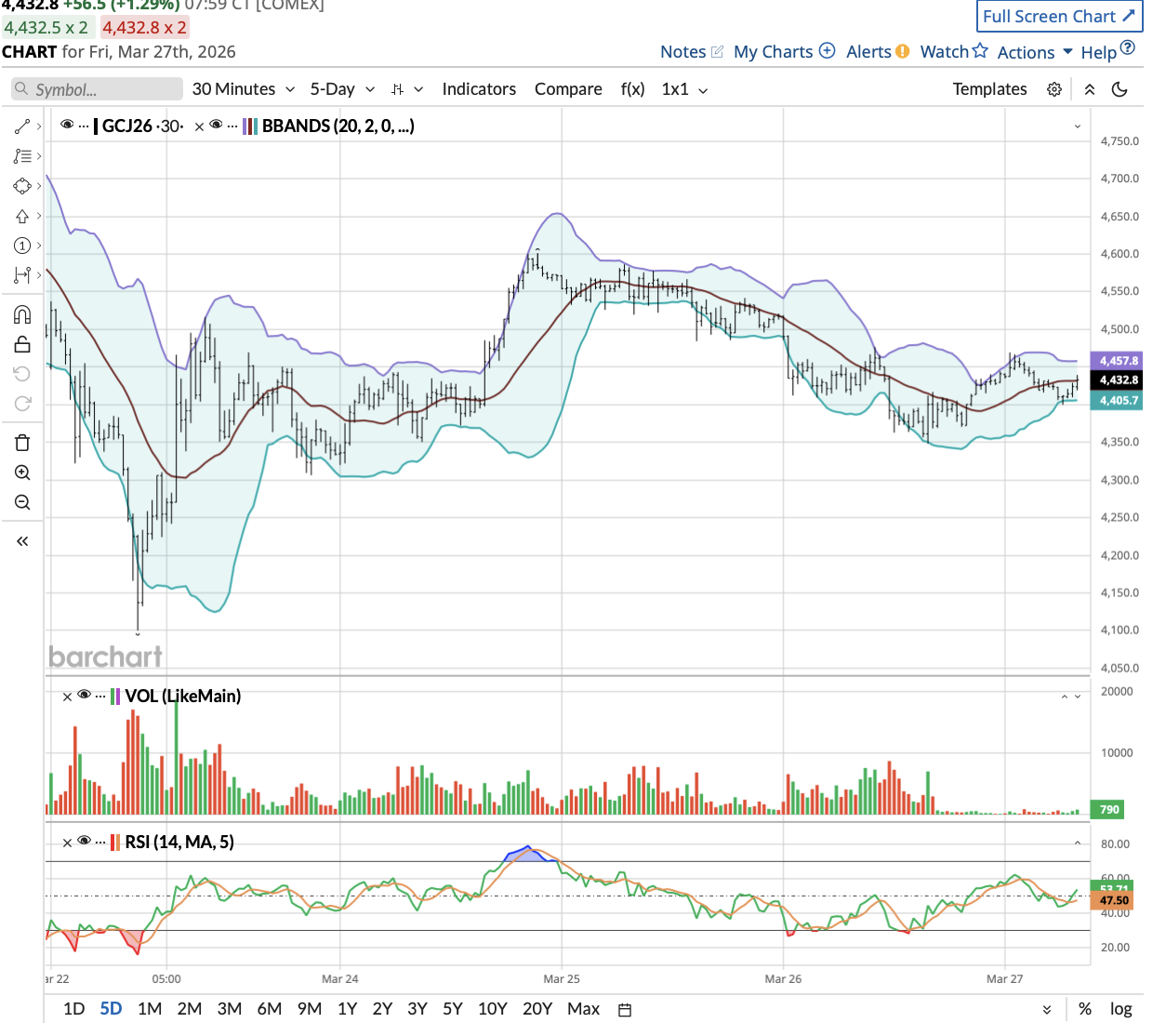Click the Symbol search input field
Viewport: 1166px width, 1036px height.
(98, 89)
